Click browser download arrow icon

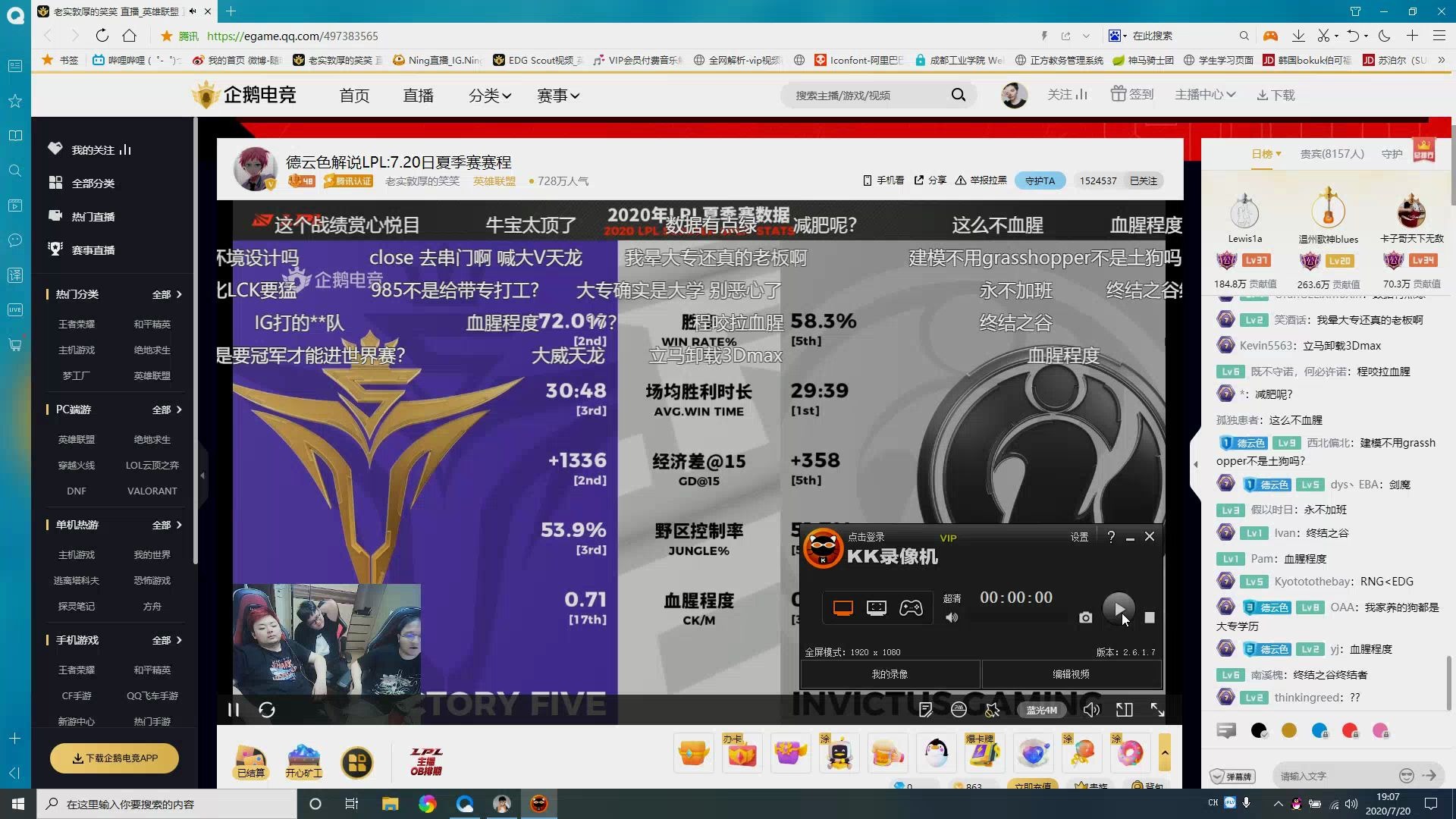(1298, 36)
